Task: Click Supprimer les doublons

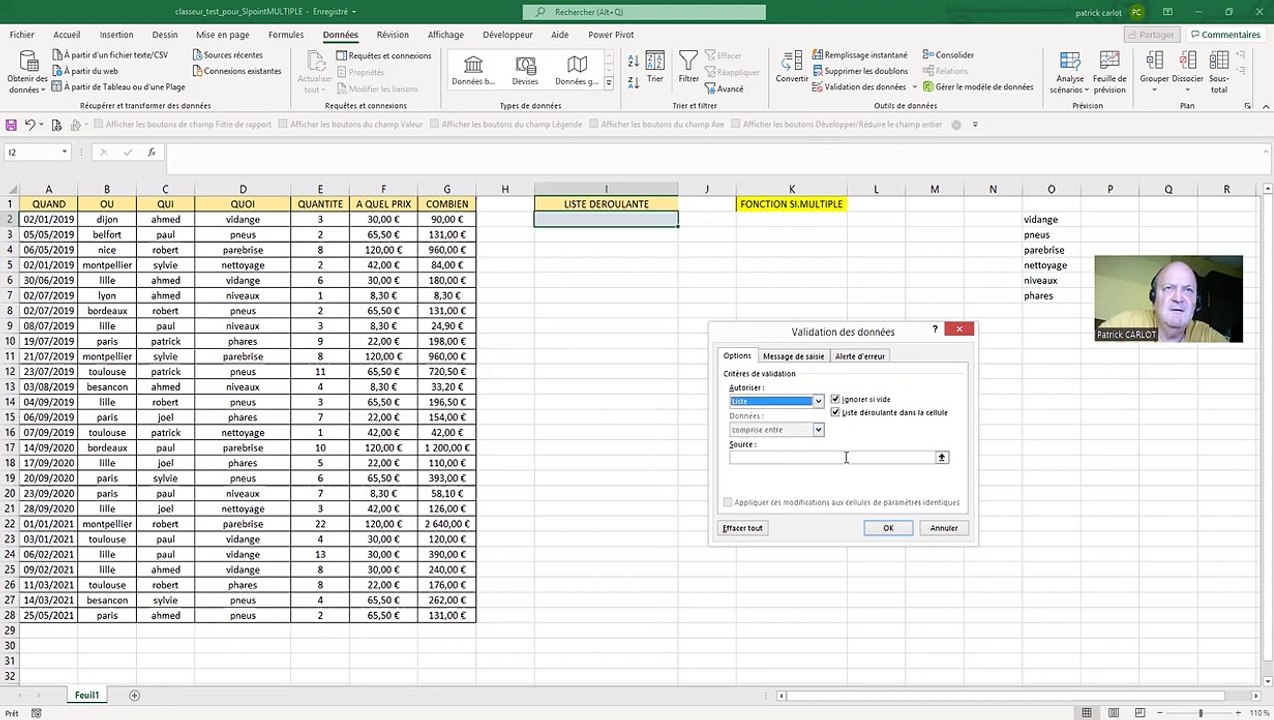Action: 859,71
